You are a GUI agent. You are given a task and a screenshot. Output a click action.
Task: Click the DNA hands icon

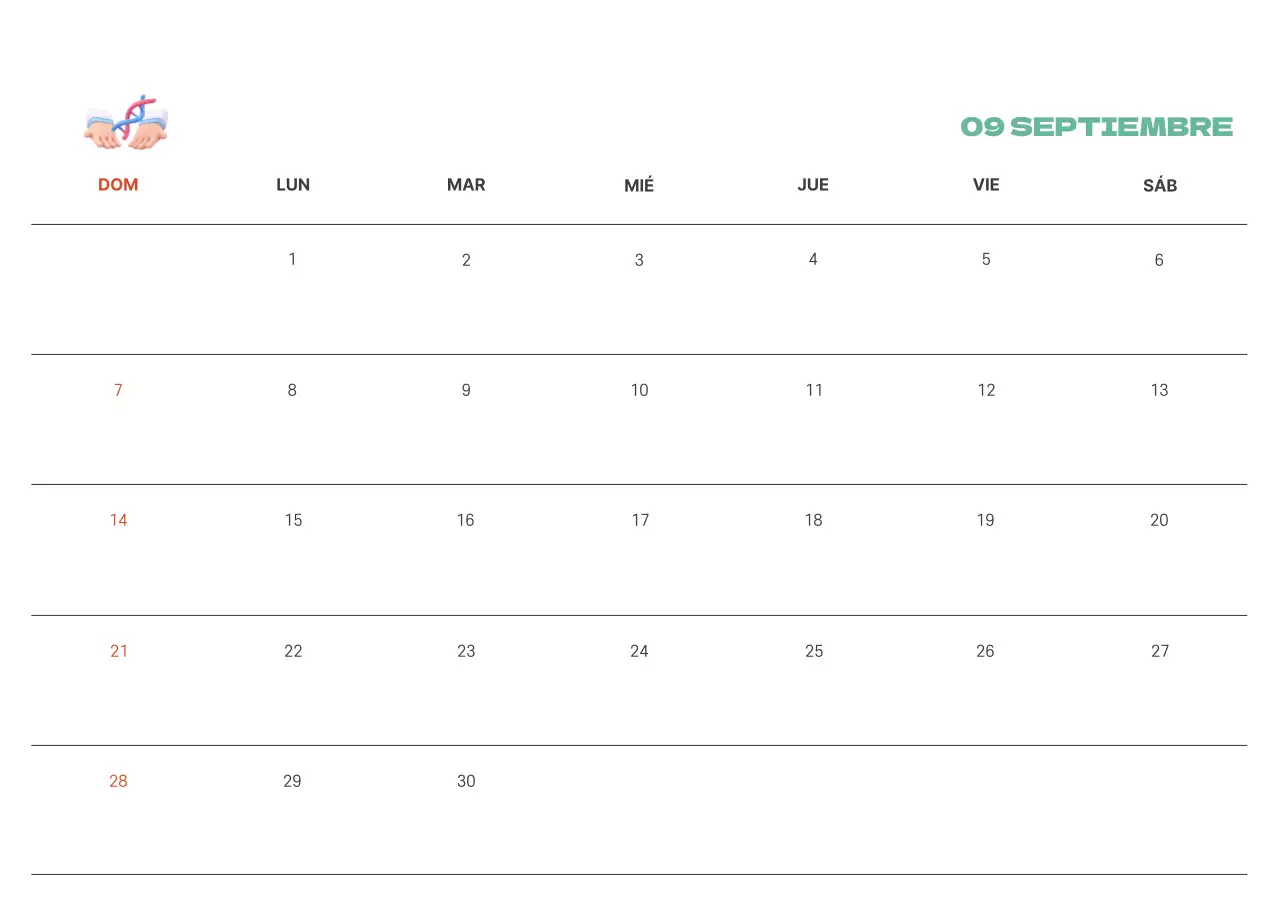126,123
